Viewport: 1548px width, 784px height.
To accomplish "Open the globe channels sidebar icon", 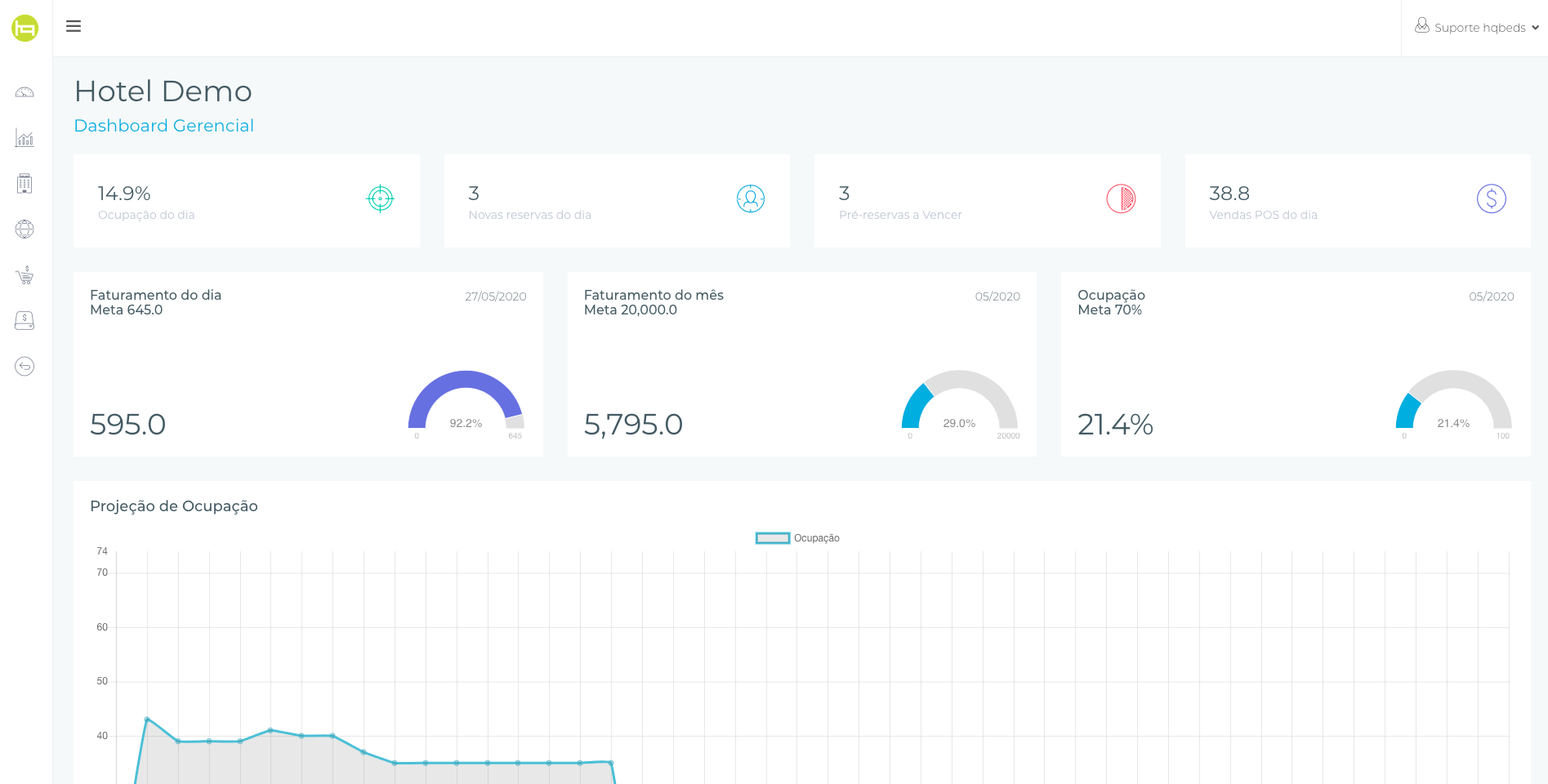I will tap(25, 229).
